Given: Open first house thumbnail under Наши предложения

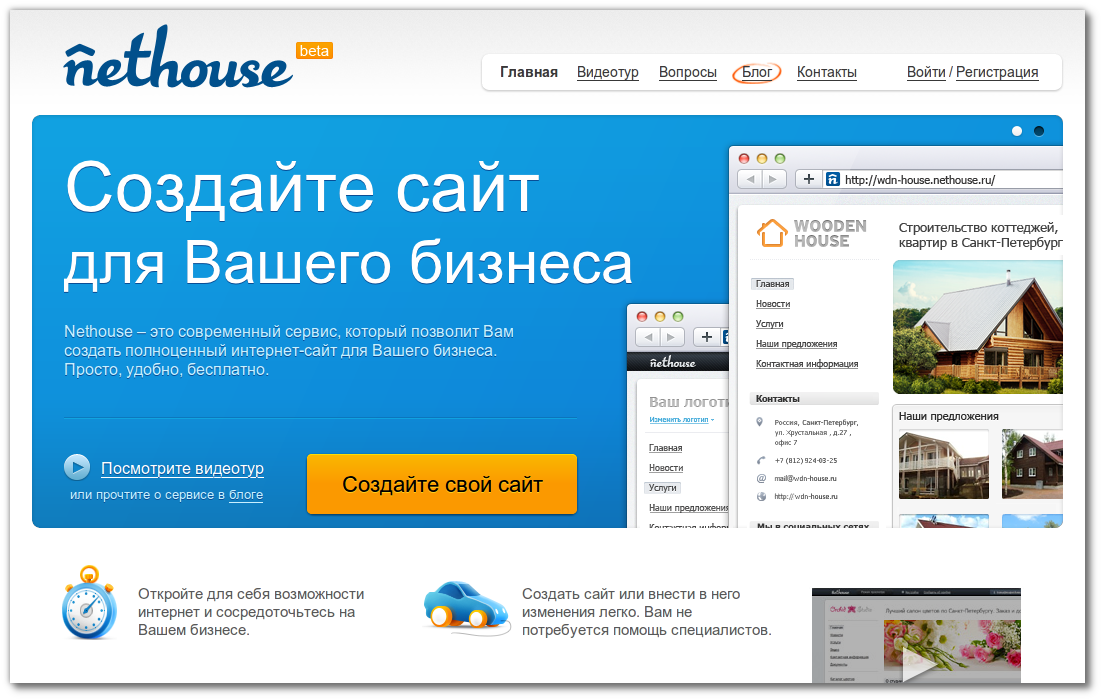Looking at the screenshot, I should coord(943,465).
